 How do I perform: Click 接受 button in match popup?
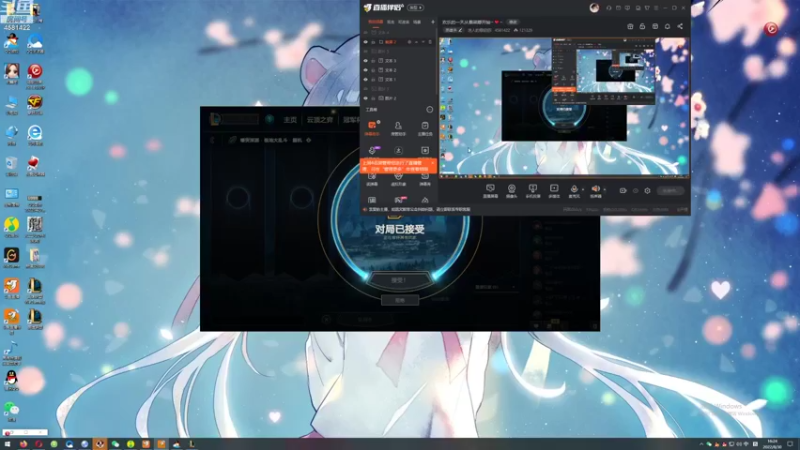click(399, 280)
